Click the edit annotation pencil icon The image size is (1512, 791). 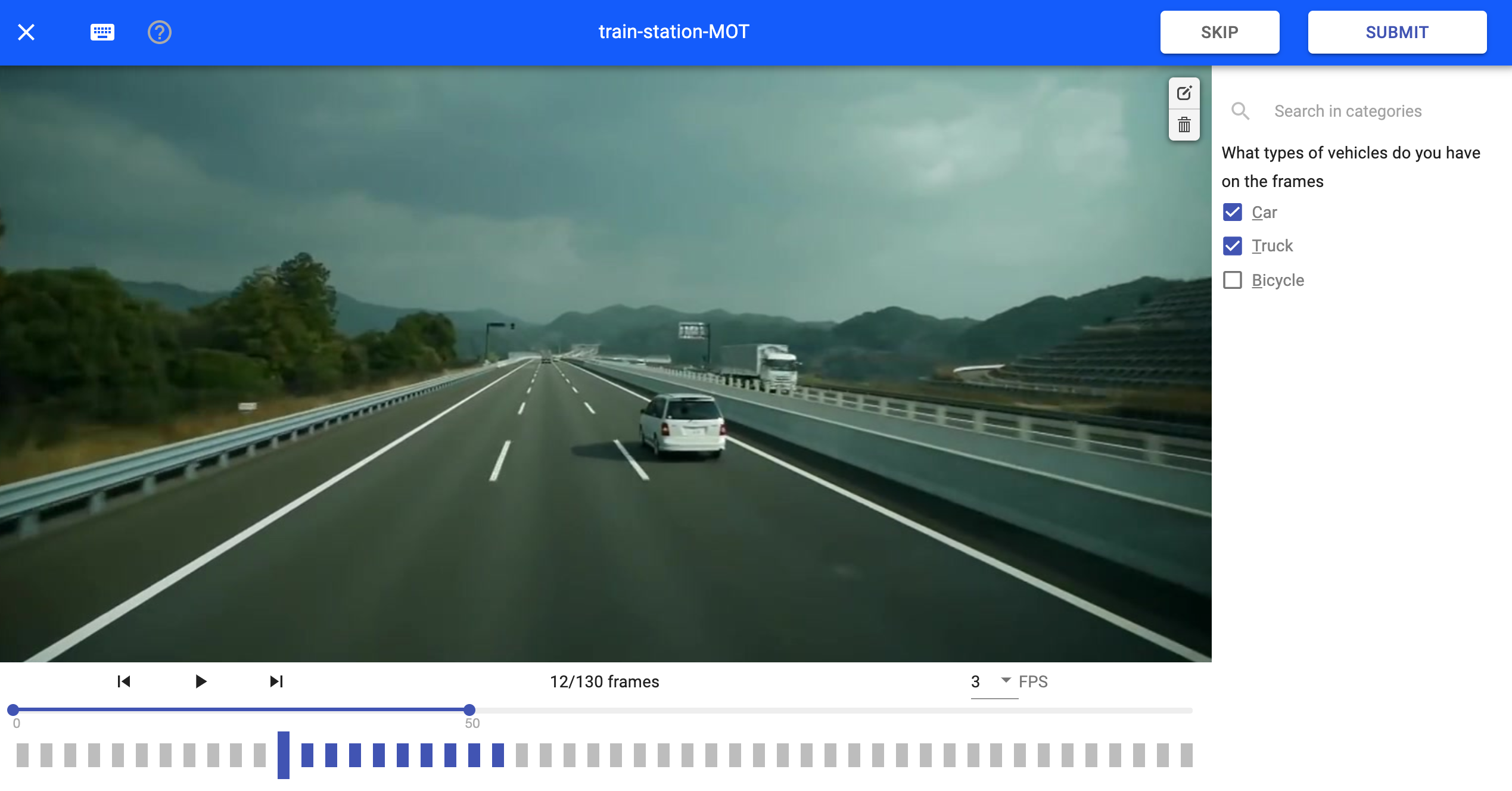pos(1184,93)
